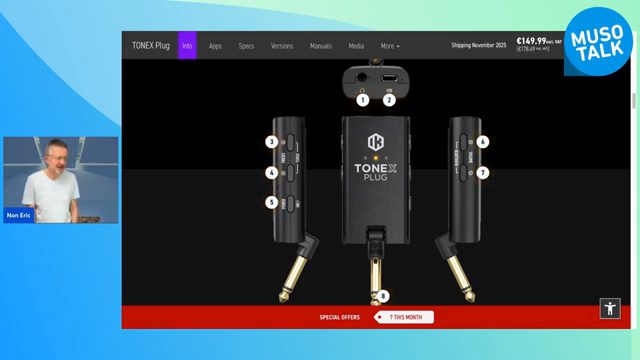Click hotspot marker number 2 USB port
Screen dimensions: 640x360
tap(389, 100)
